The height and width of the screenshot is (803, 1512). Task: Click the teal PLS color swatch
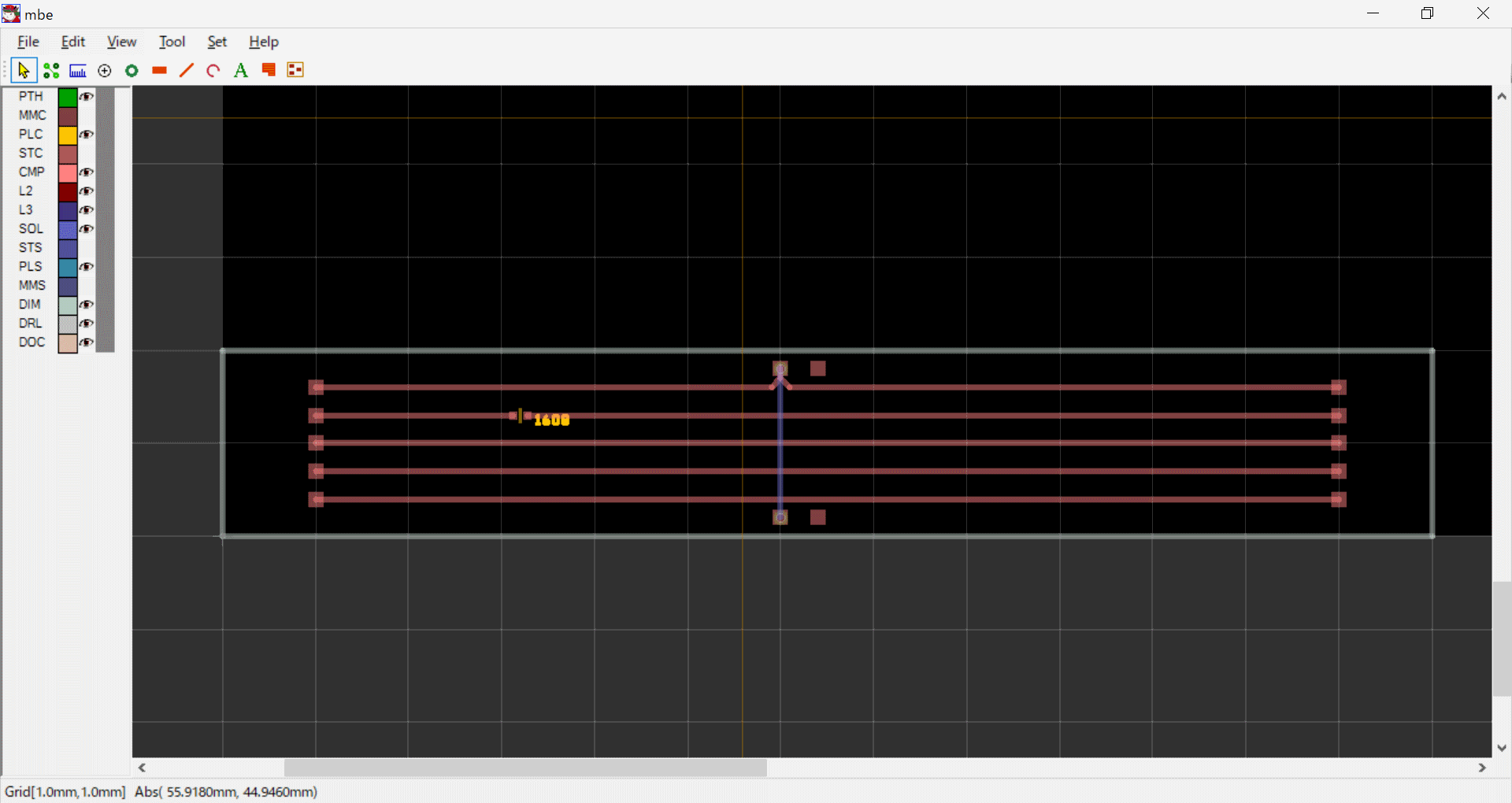point(68,268)
